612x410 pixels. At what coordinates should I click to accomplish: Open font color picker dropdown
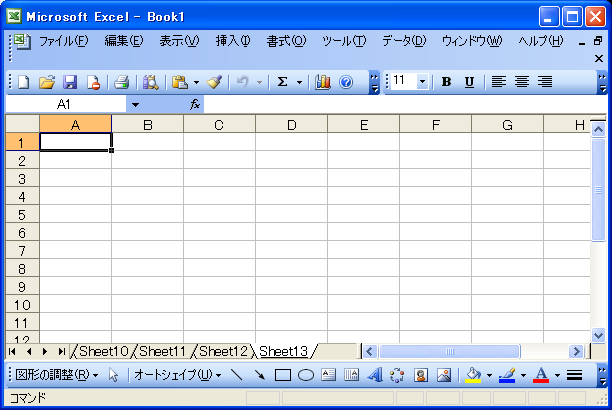pos(557,375)
